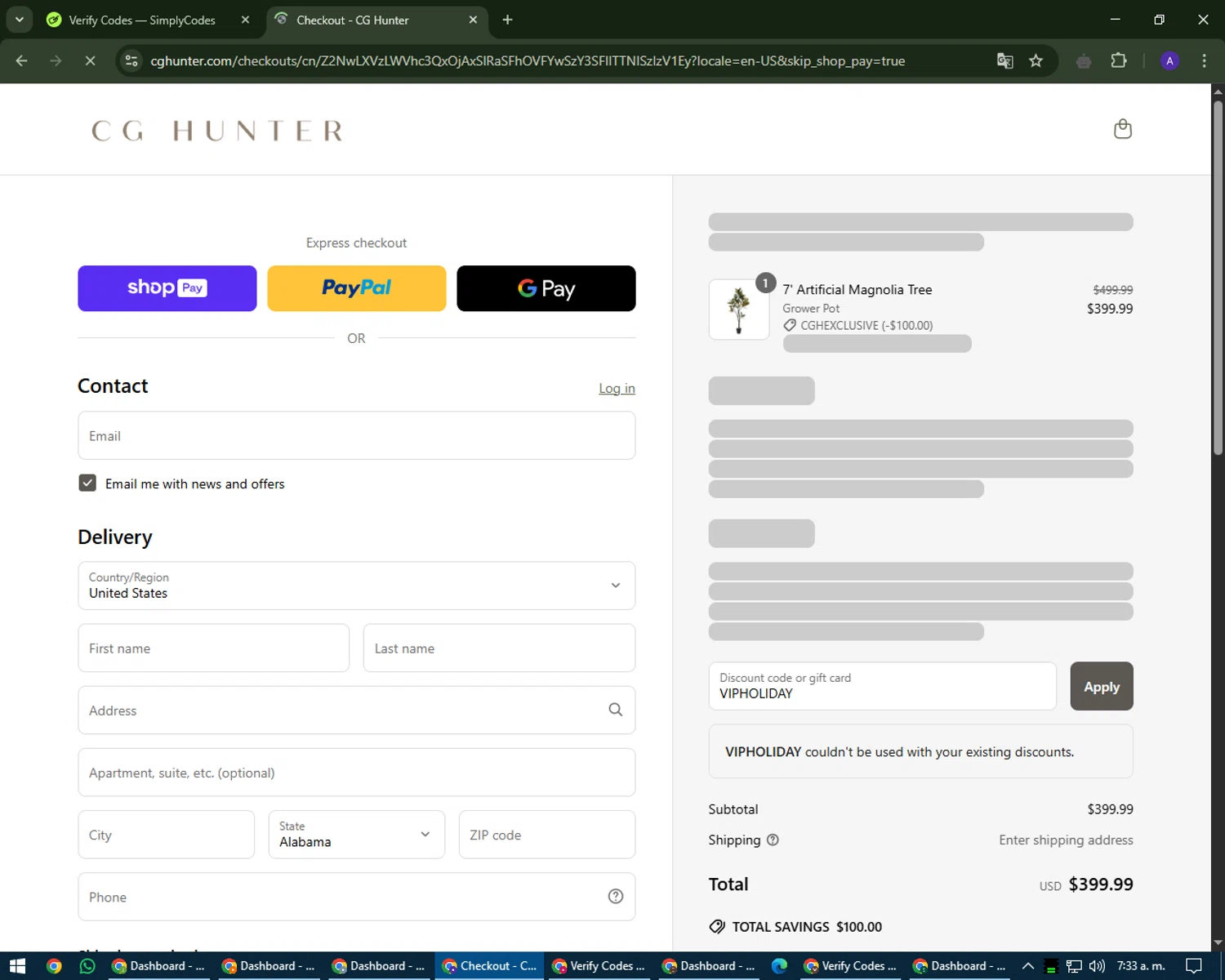The width and height of the screenshot is (1225, 980).
Task: Click the First name field
Action: pos(213,648)
